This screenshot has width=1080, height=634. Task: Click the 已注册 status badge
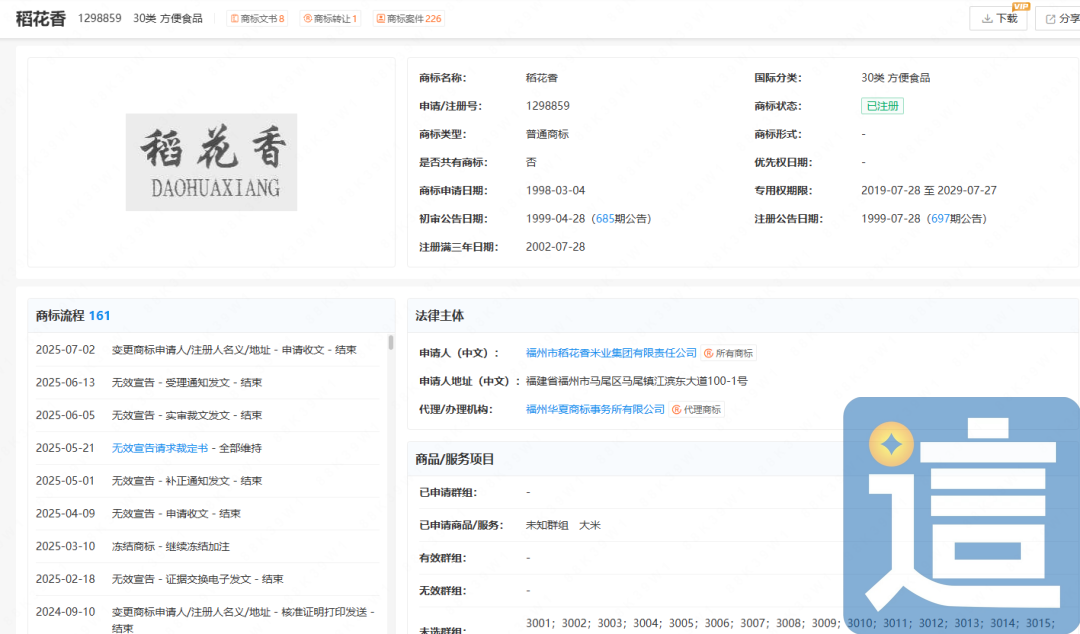(x=882, y=106)
